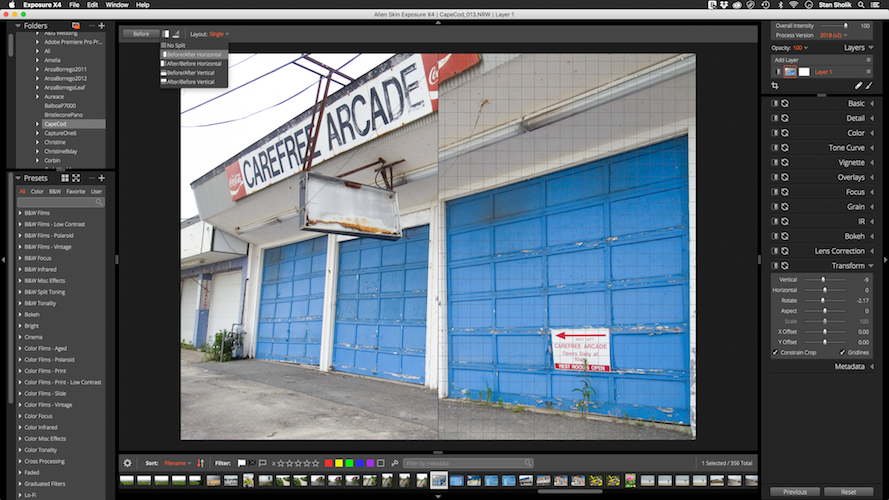This screenshot has width=889, height=500.
Task: Toggle the Basic panel on/off switch
Action: (x=774, y=103)
